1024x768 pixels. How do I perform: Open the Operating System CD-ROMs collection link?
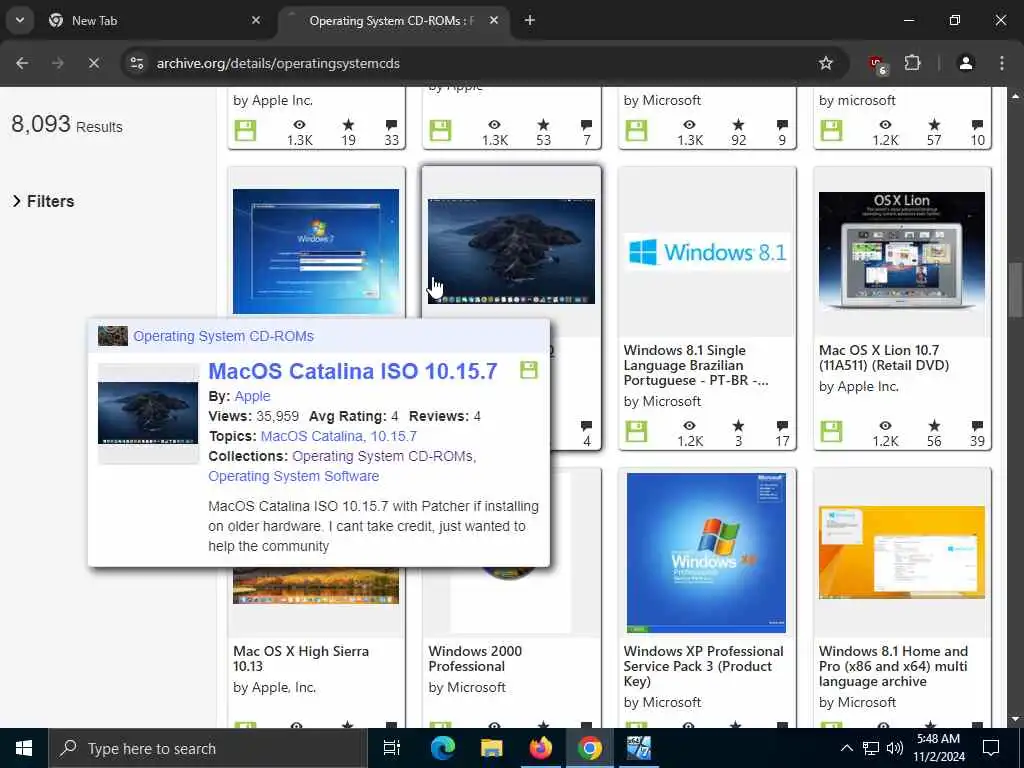(384, 456)
